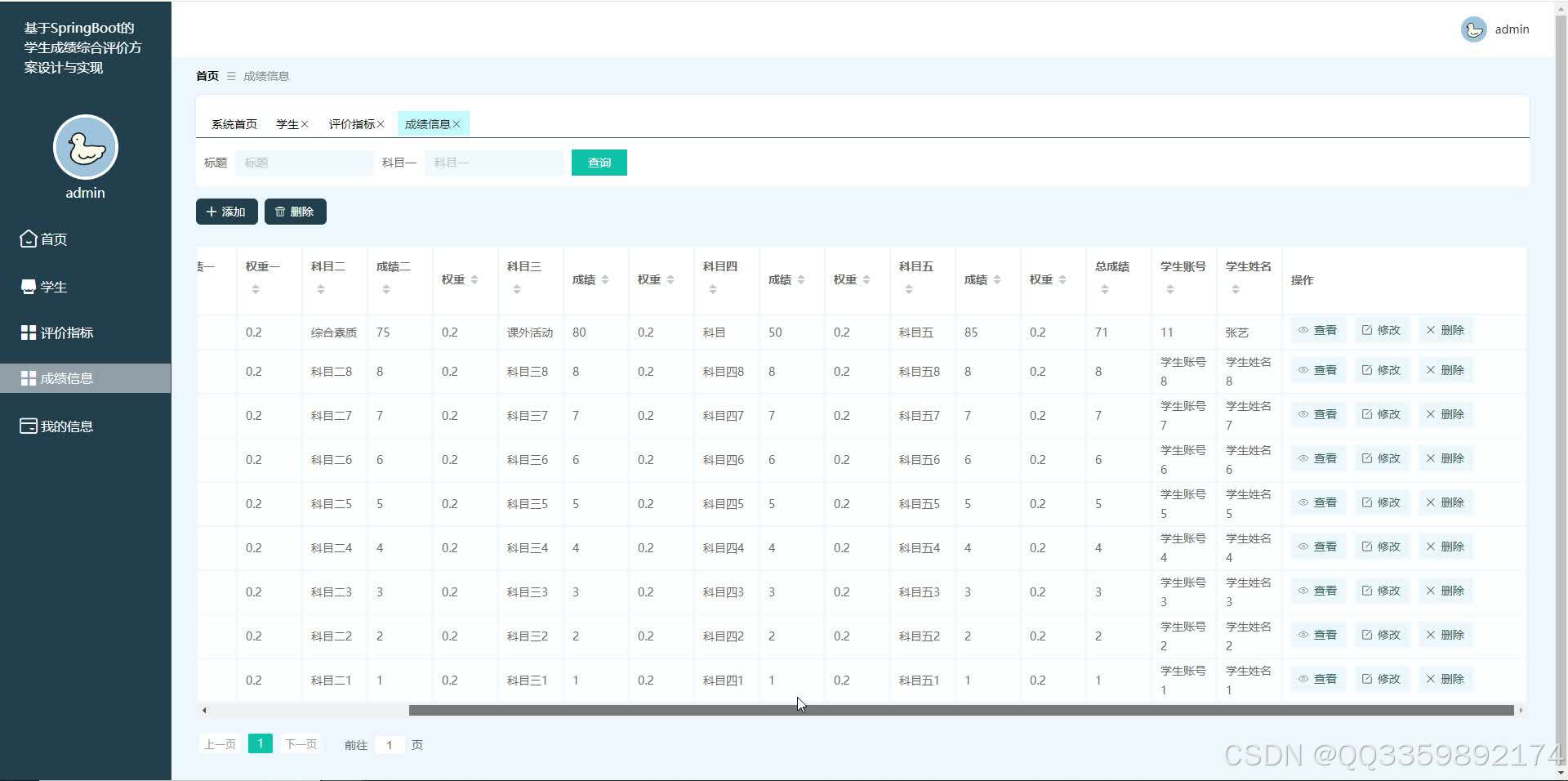
Task: Delete the 学生姓名6 row
Action: point(1445,458)
